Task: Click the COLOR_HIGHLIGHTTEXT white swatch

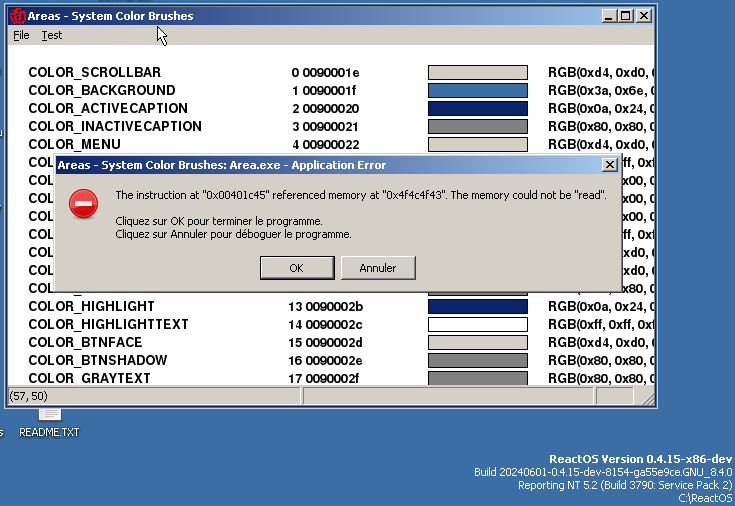Action: [478, 324]
